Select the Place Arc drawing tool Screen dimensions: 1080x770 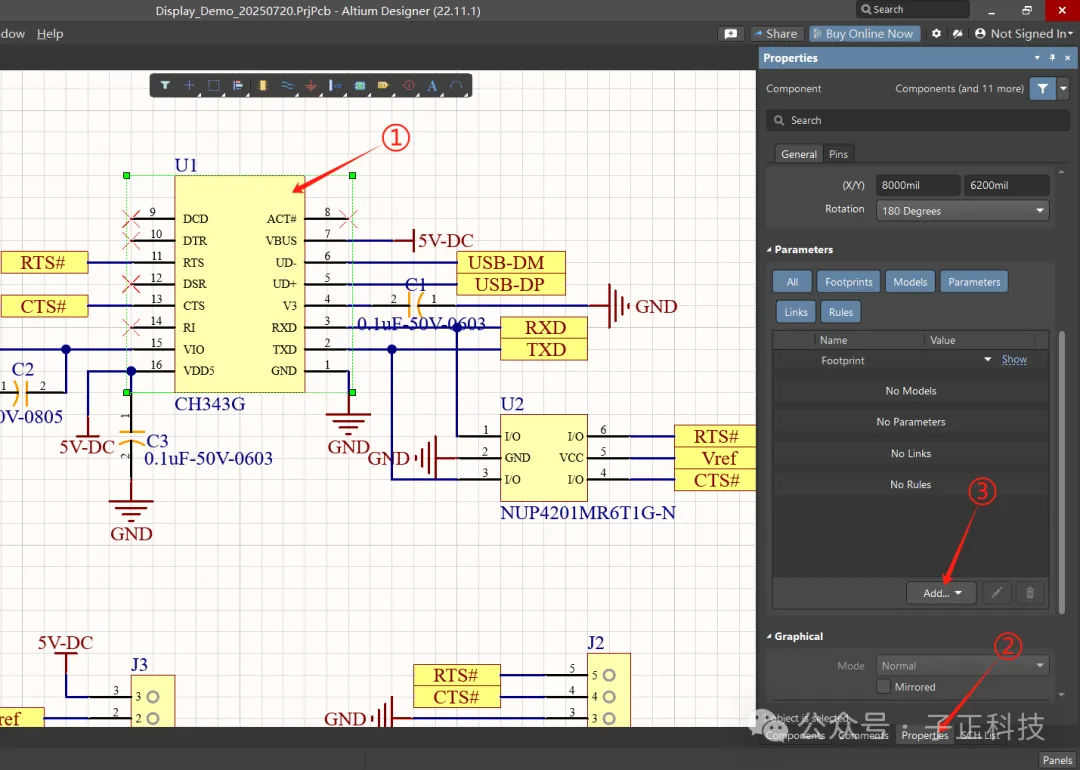456,85
